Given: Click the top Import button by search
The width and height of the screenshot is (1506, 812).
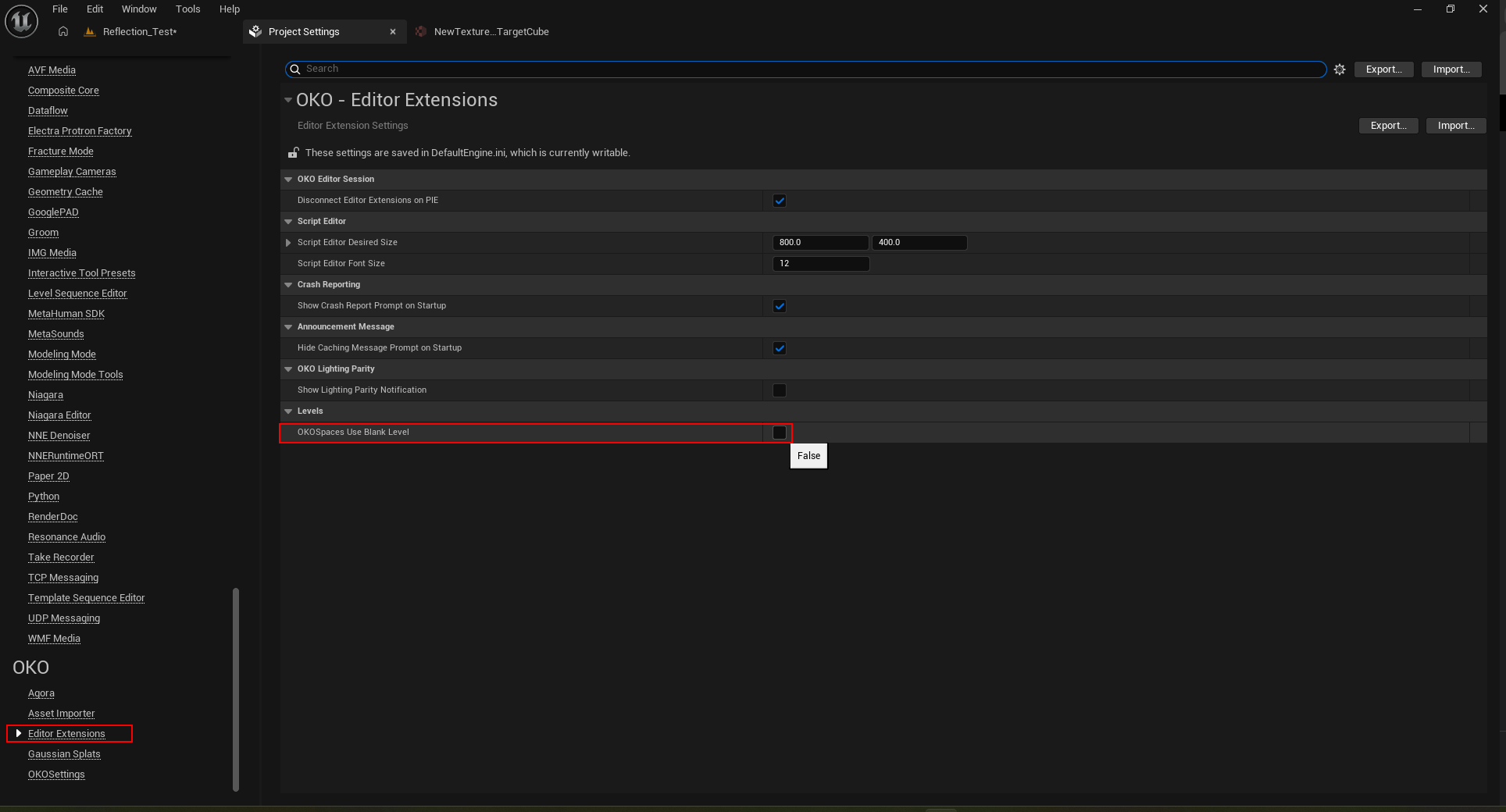Looking at the screenshot, I should 1451,69.
